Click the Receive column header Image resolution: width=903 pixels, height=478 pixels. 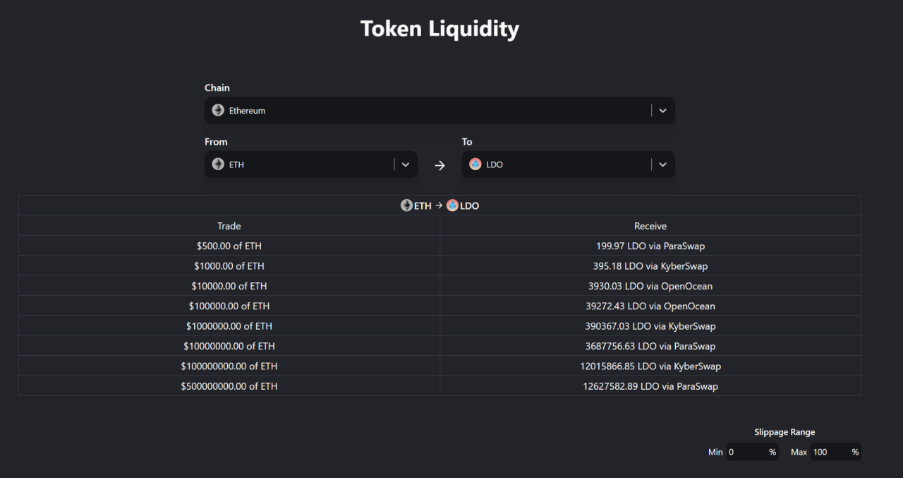pyautogui.click(x=650, y=226)
